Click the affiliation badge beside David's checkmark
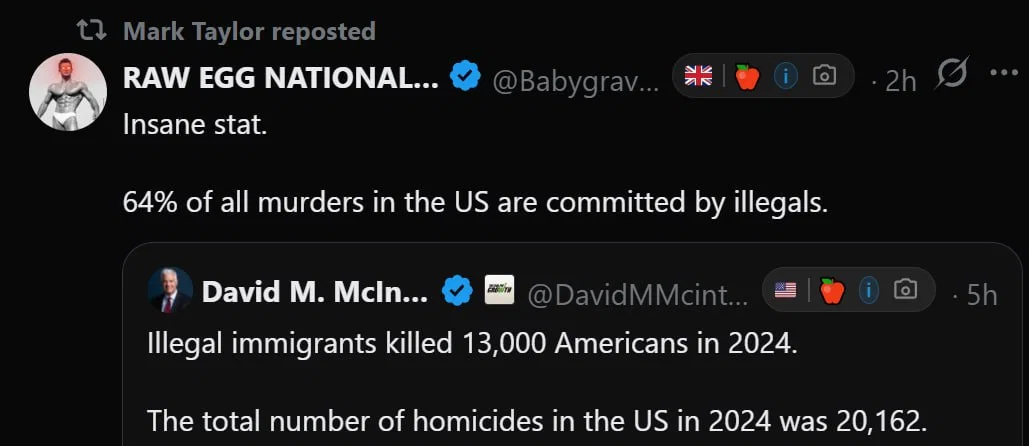1029x446 pixels. point(499,291)
